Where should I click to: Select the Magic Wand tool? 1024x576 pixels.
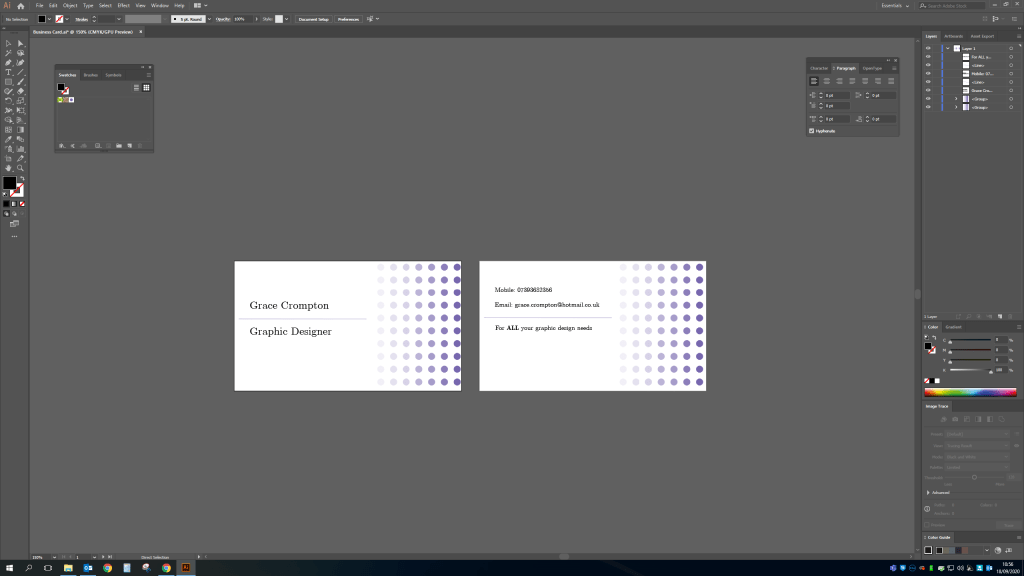pyautogui.click(x=8, y=53)
